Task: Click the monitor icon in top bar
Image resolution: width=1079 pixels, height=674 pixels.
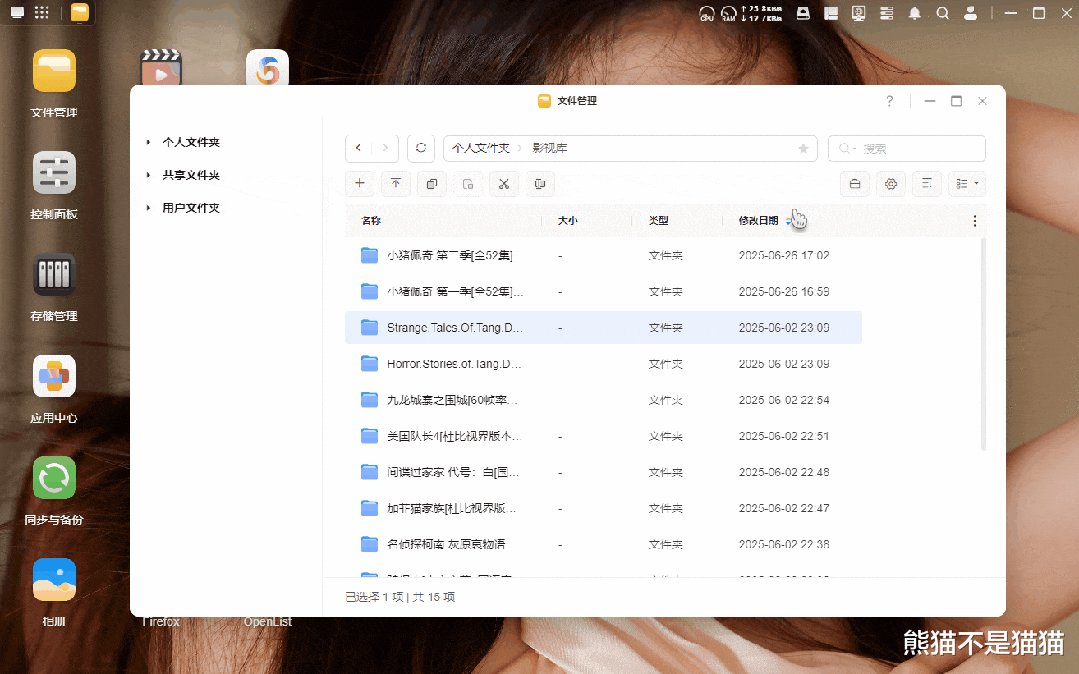Action: pyautogui.click(x=859, y=13)
